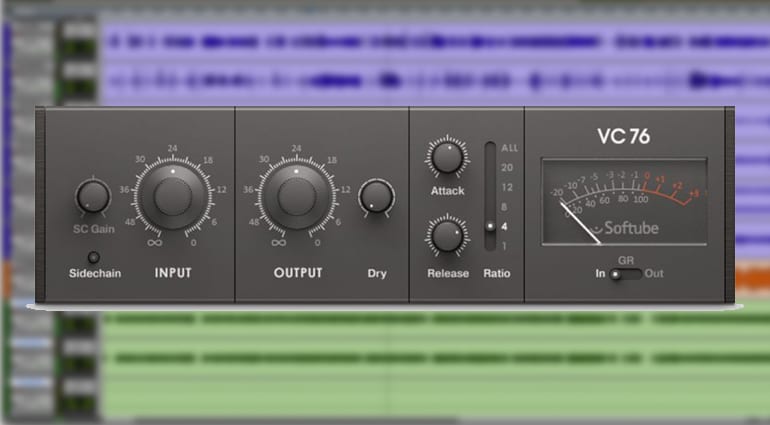Click the 24 mark on OUTPUT dial
The height and width of the screenshot is (425, 770).
click(x=296, y=148)
